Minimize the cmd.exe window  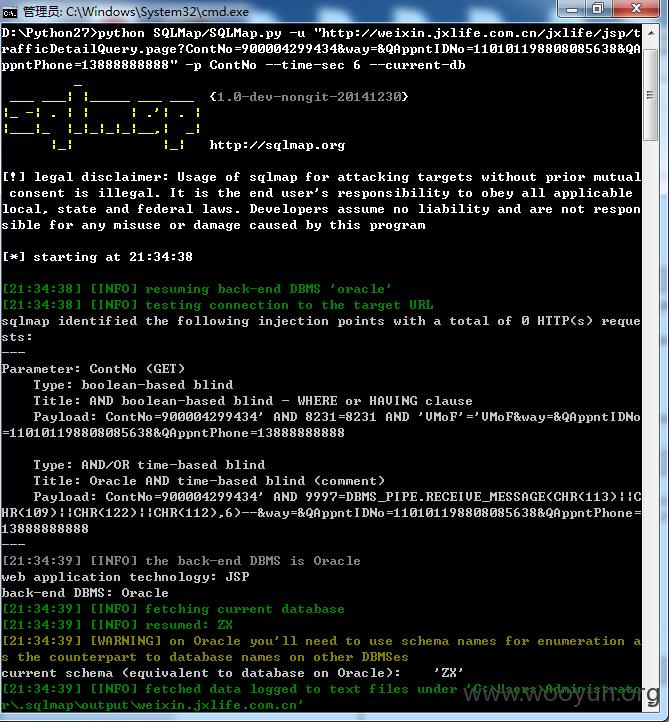(571, 9)
